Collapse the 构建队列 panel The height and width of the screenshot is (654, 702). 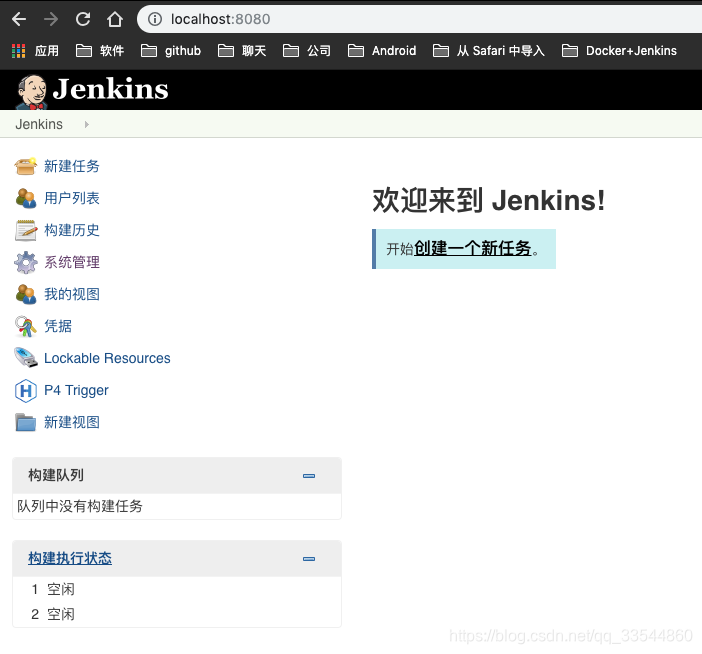coord(309,476)
